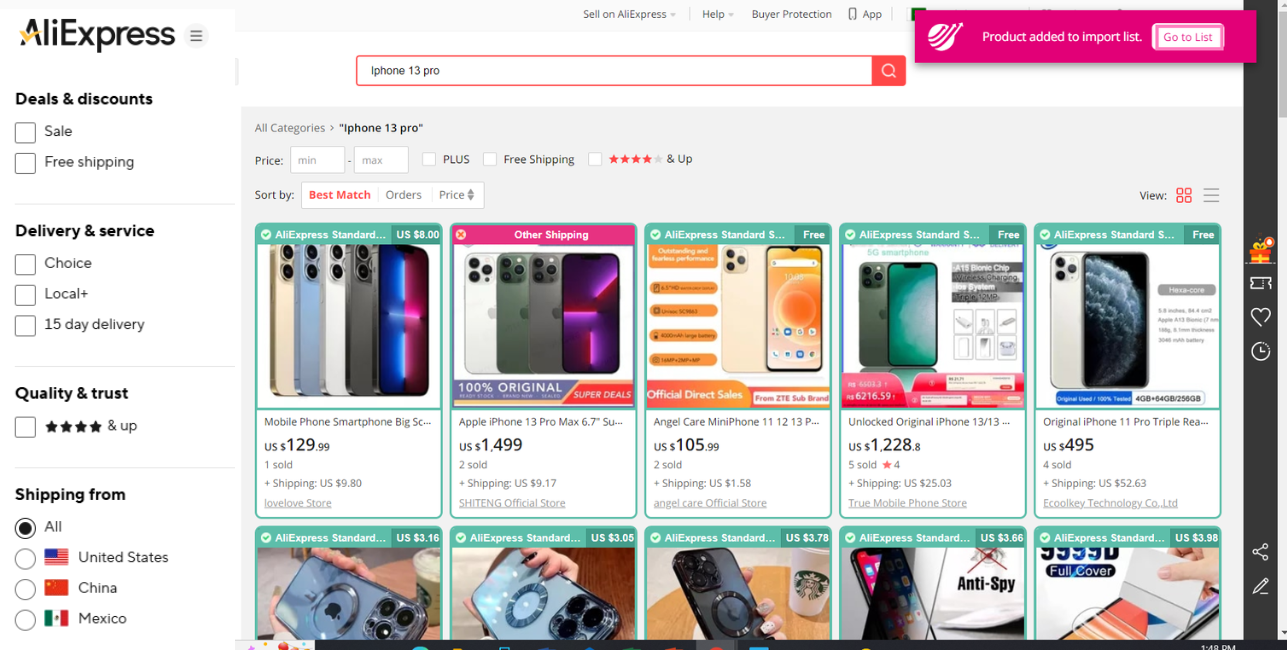Click the min price input
This screenshot has width=1287, height=660.
click(x=317, y=160)
